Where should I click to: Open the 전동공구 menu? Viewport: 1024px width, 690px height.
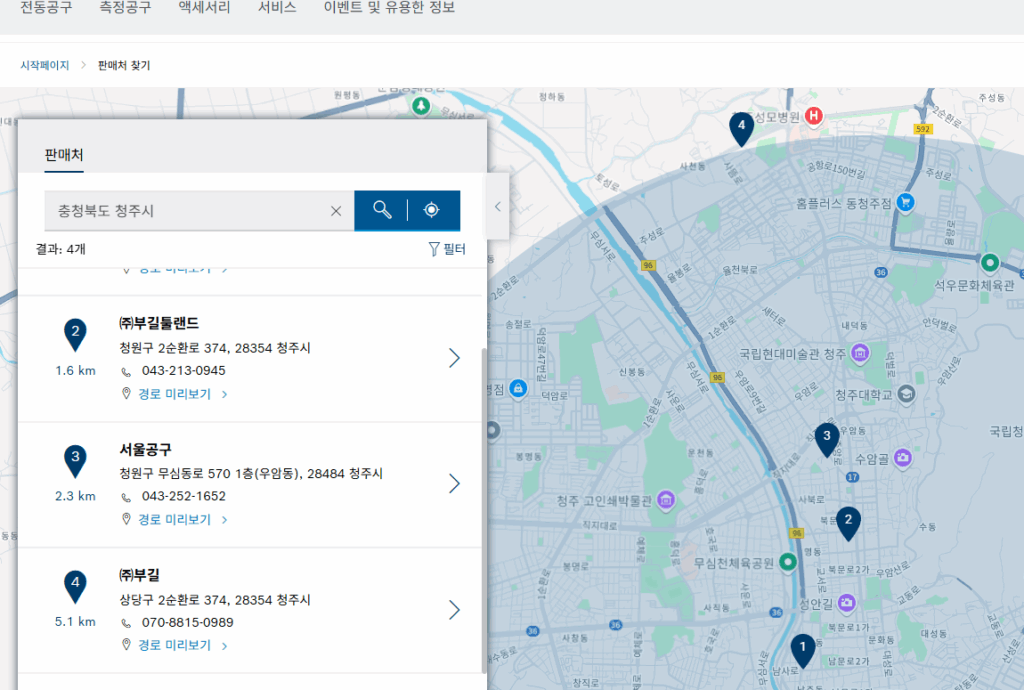46,8
